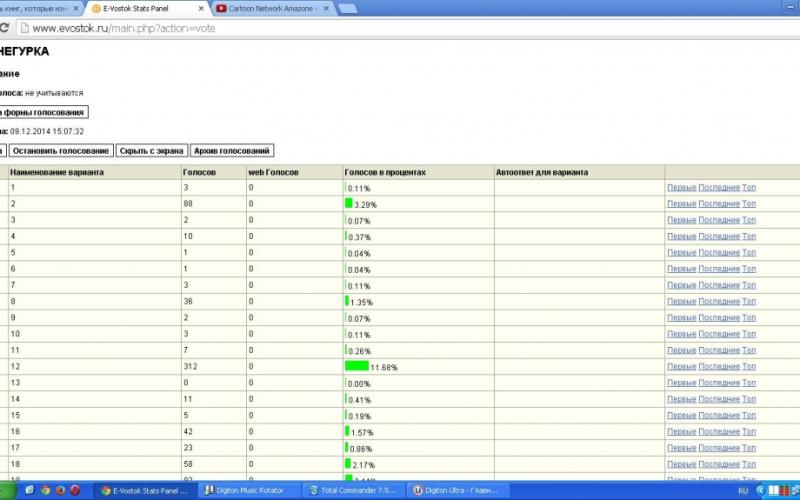Click the RU language indicator in tray
The height and width of the screenshot is (500, 800).
[743, 491]
